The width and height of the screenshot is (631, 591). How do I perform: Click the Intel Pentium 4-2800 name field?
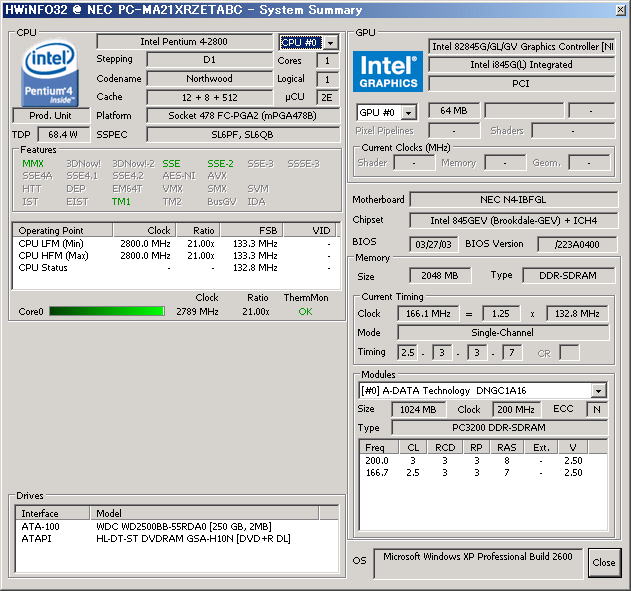click(184, 42)
